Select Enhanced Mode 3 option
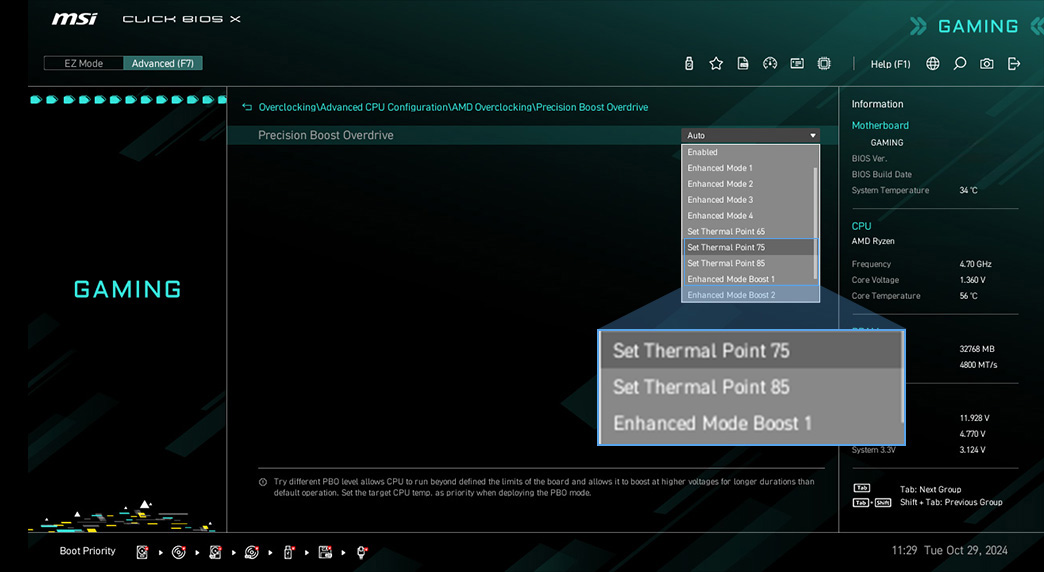Image resolution: width=1044 pixels, height=572 pixels. pyautogui.click(x=748, y=200)
